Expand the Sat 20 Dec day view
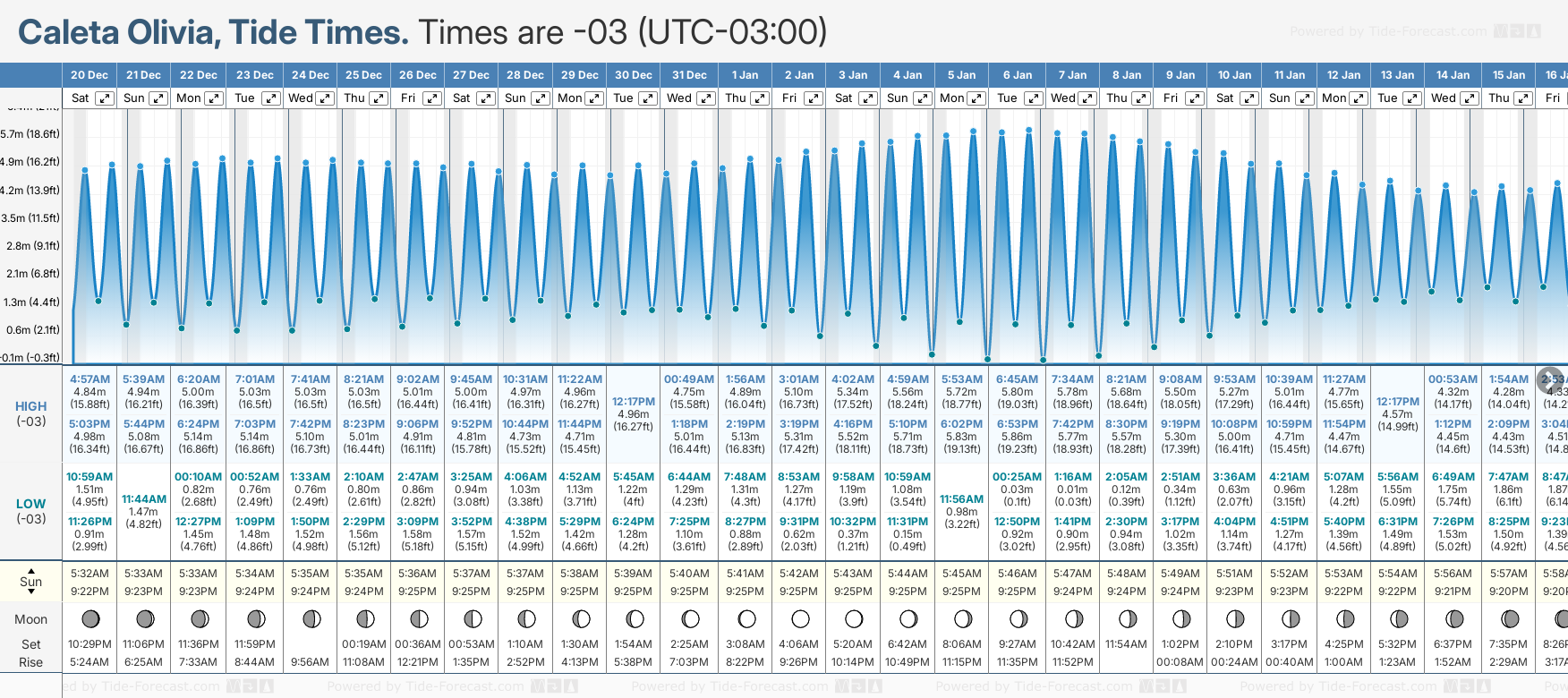 (105, 98)
